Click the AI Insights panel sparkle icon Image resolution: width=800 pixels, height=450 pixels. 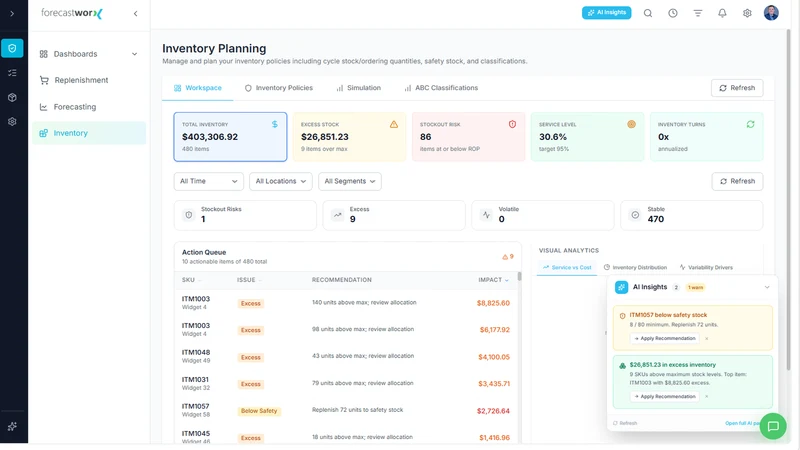(x=621, y=287)
